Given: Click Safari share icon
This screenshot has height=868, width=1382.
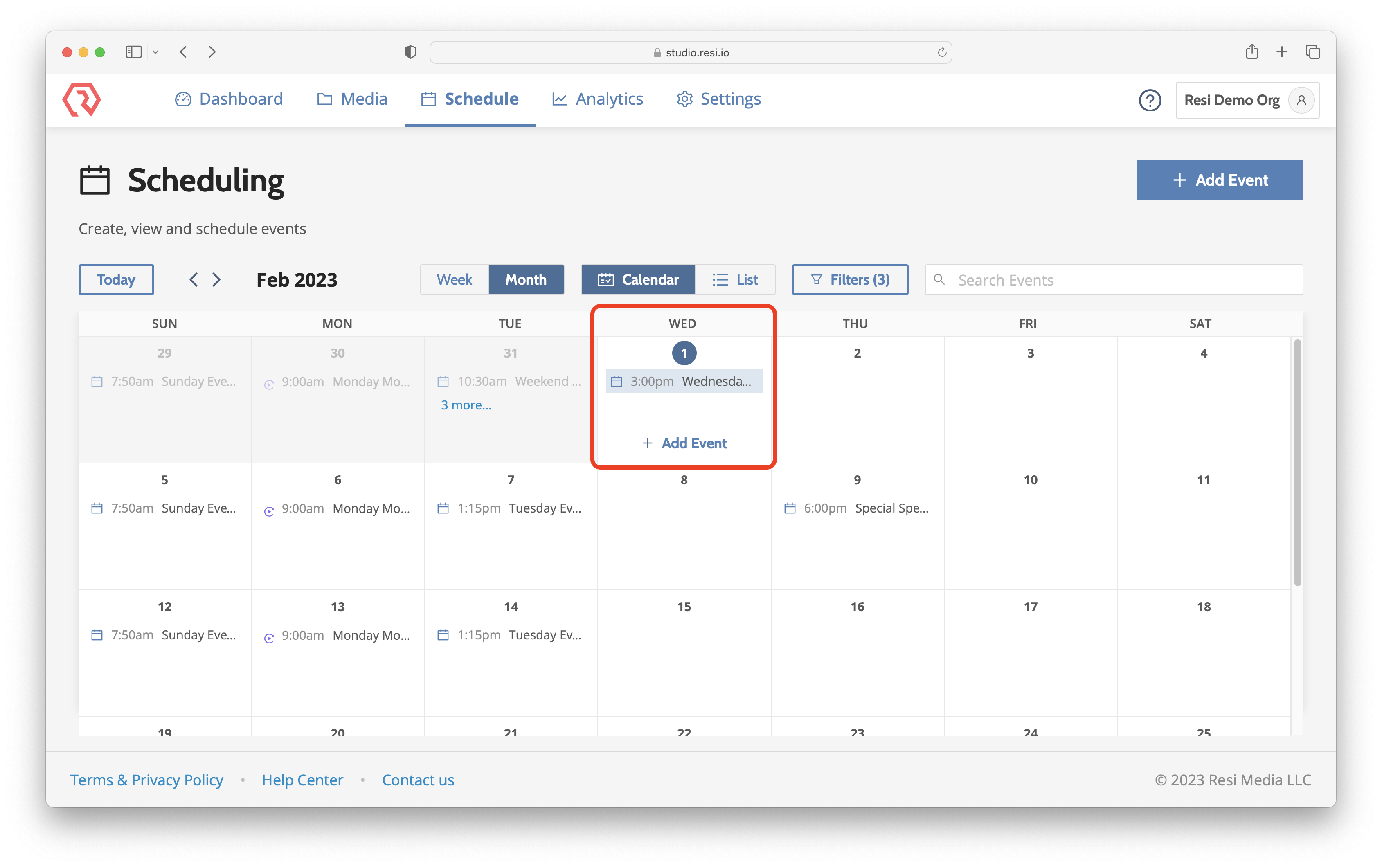Looking at the screenshot, I should pos(1252,52).
